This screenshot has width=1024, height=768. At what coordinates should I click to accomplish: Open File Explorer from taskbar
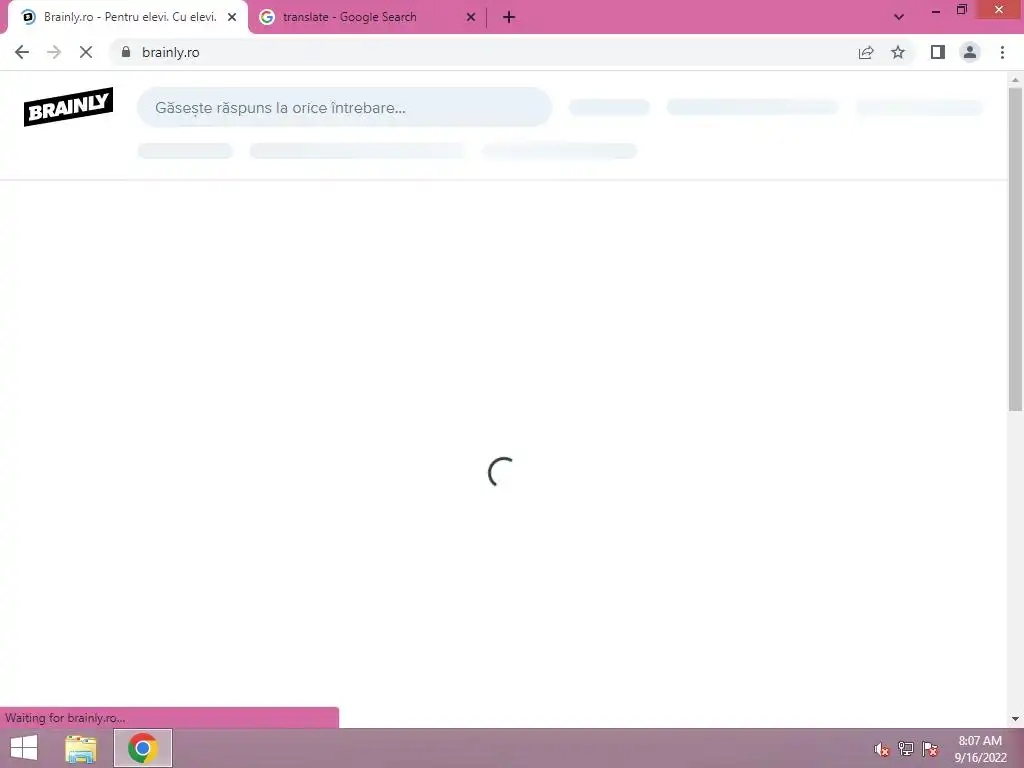click(81, 748)
